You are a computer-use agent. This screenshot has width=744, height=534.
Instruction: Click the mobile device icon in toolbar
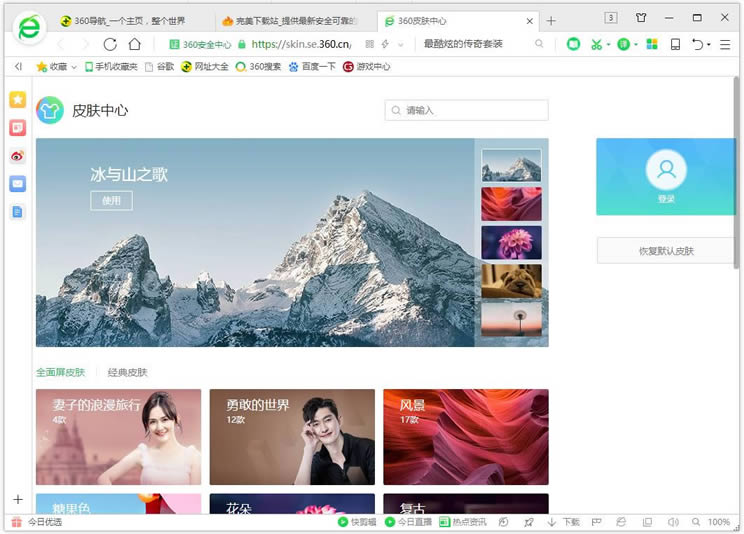[x=675, y=44]
